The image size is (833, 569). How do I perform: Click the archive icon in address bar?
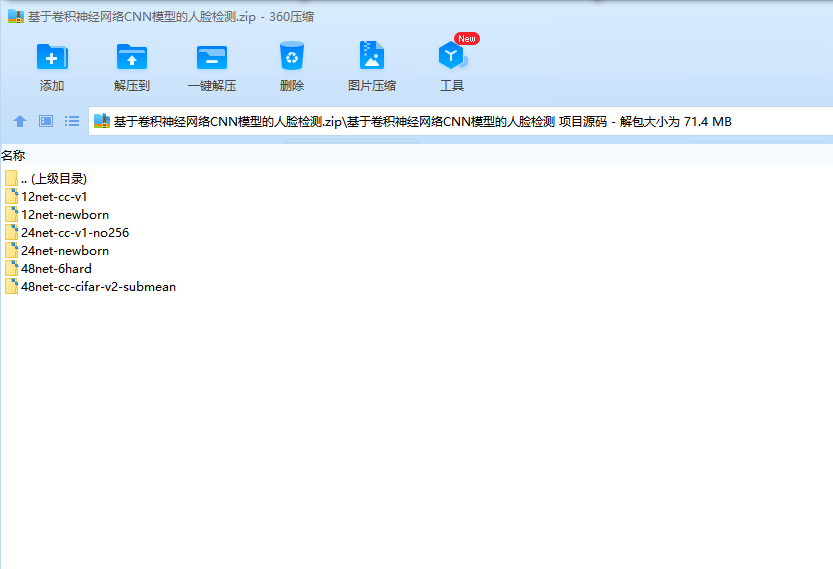[101, 121]
